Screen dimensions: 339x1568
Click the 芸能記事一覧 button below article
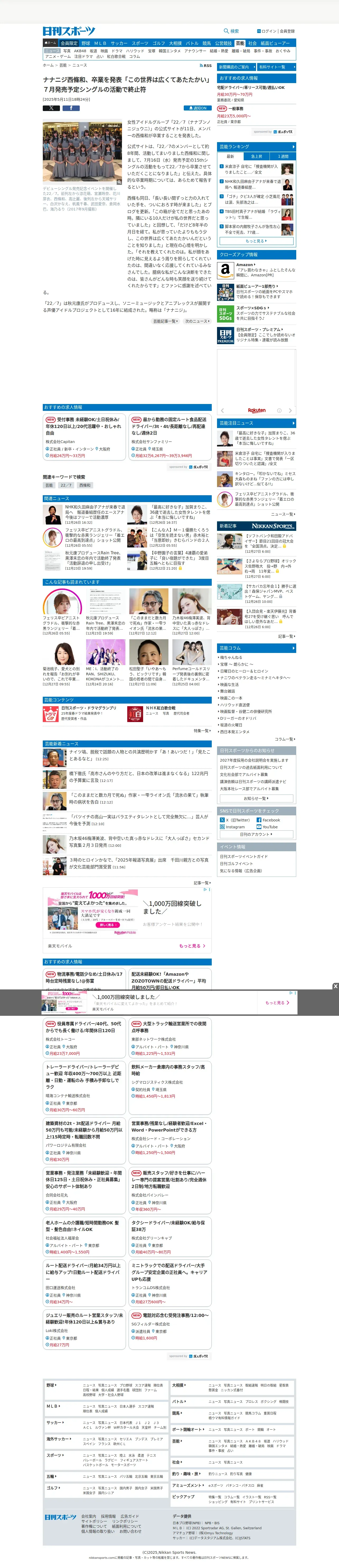pyautogui.click(x=165, y=321)
